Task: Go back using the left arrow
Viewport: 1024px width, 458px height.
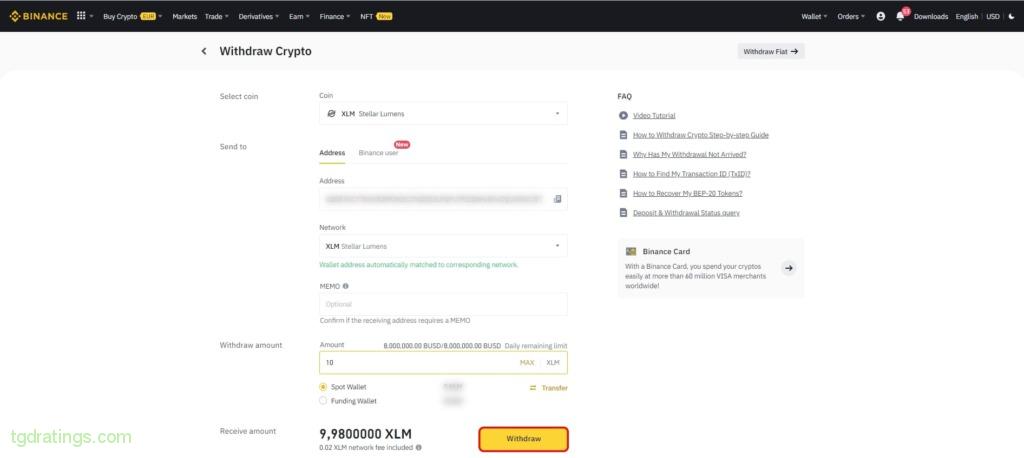Action: click(x=204, y=51)
